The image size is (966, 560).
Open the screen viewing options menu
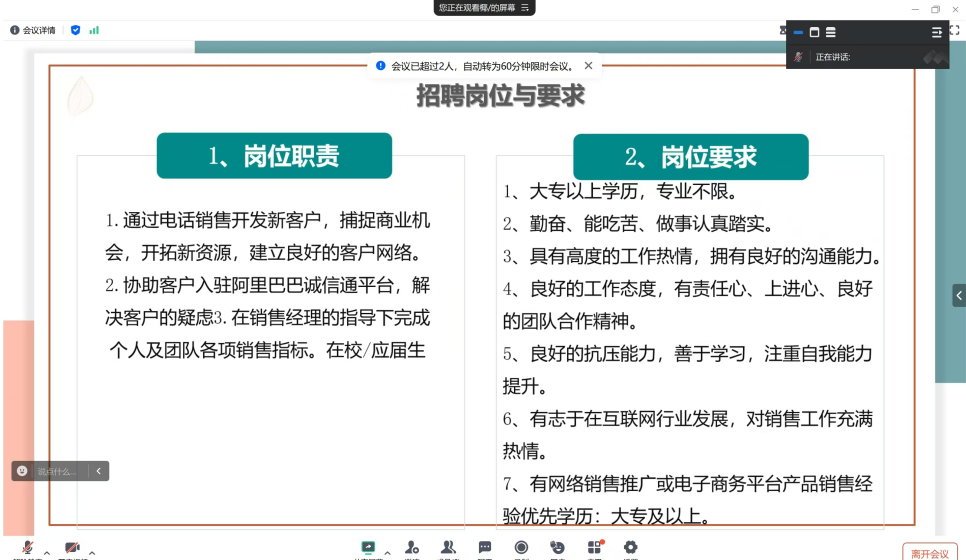525,8
